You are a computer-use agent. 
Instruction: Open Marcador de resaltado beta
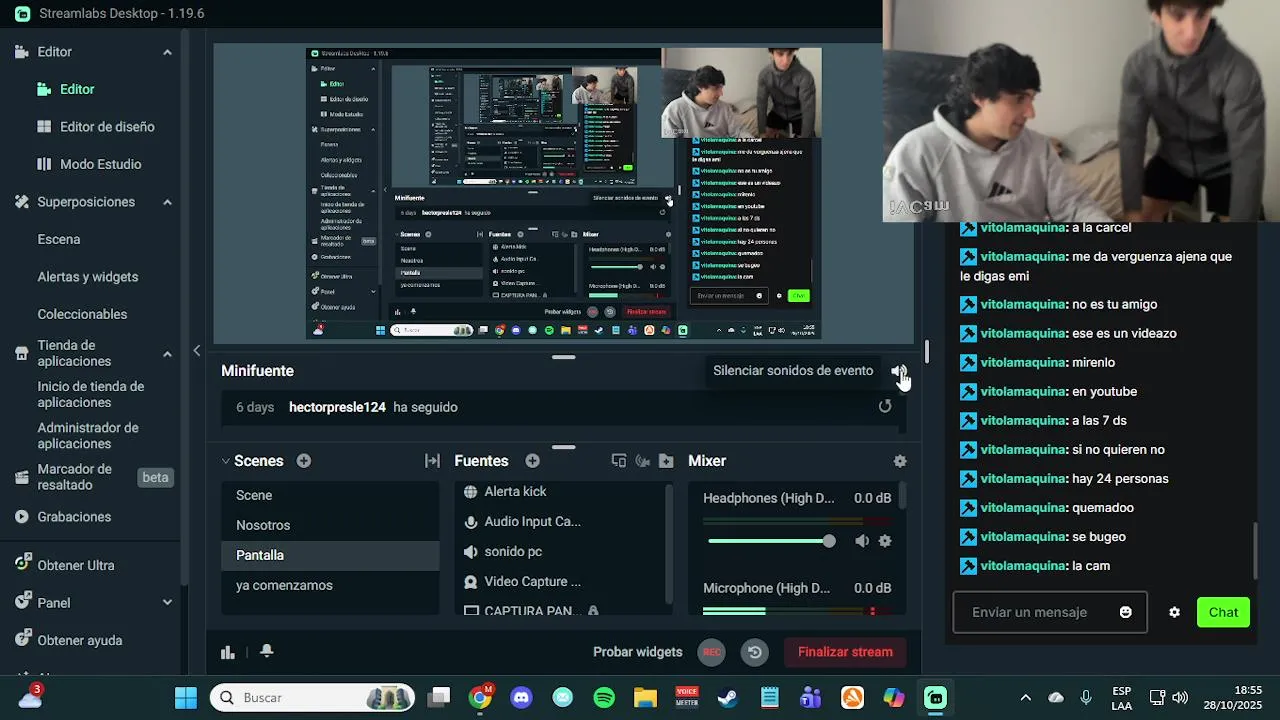click(93, 477)
